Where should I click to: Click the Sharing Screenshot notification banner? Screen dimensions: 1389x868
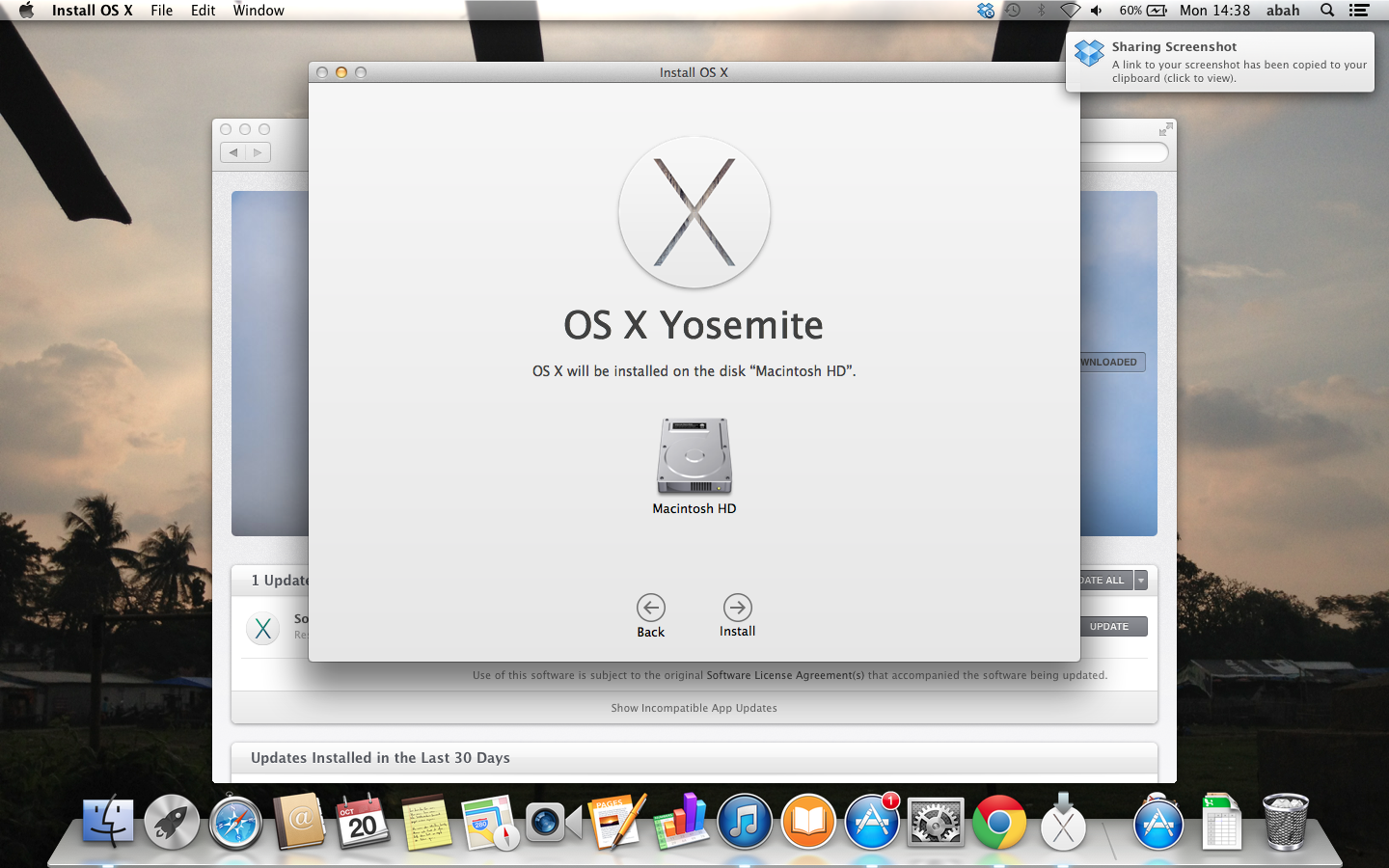(x=1220, y=63)
